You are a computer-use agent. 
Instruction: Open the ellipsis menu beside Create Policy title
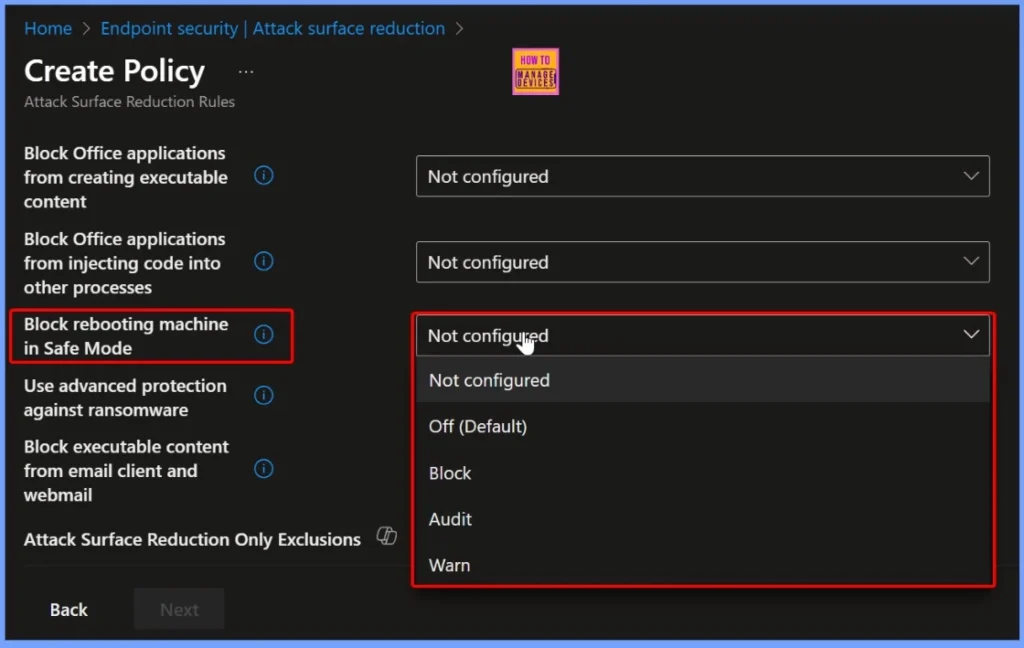click(x=245, y=71)
